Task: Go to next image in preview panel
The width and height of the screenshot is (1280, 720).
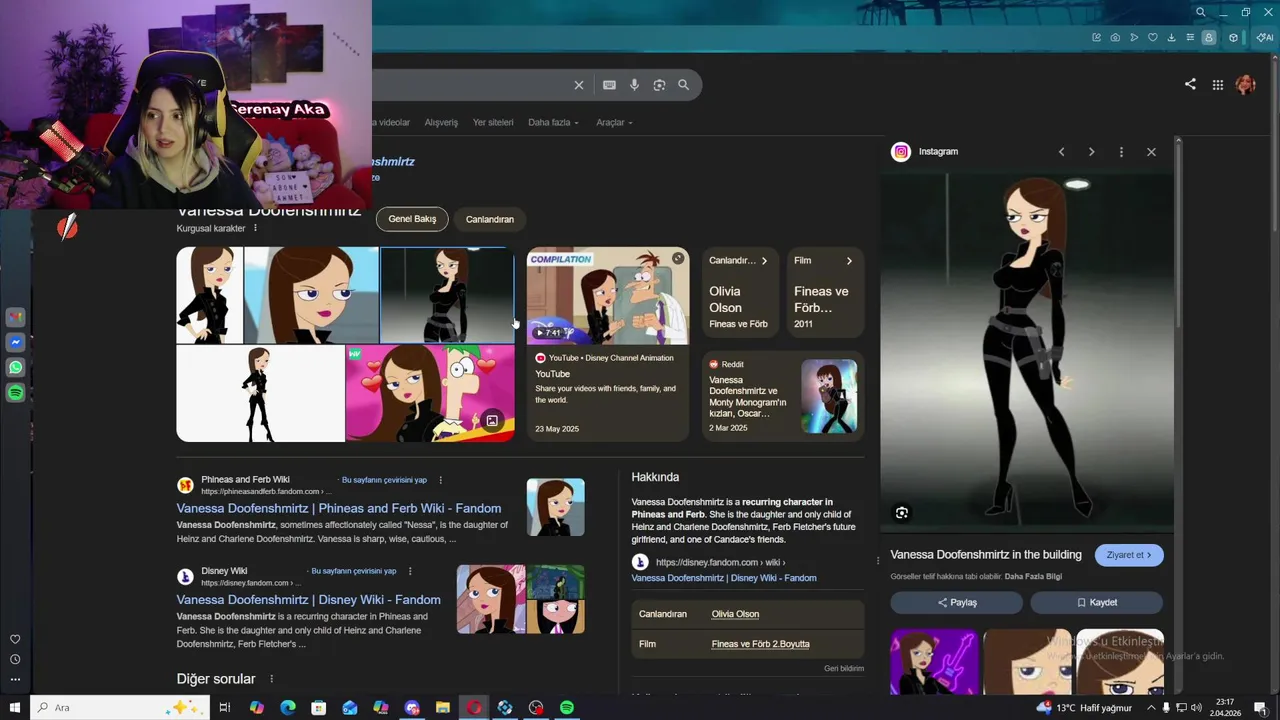Action: [x=1091, y=152]
